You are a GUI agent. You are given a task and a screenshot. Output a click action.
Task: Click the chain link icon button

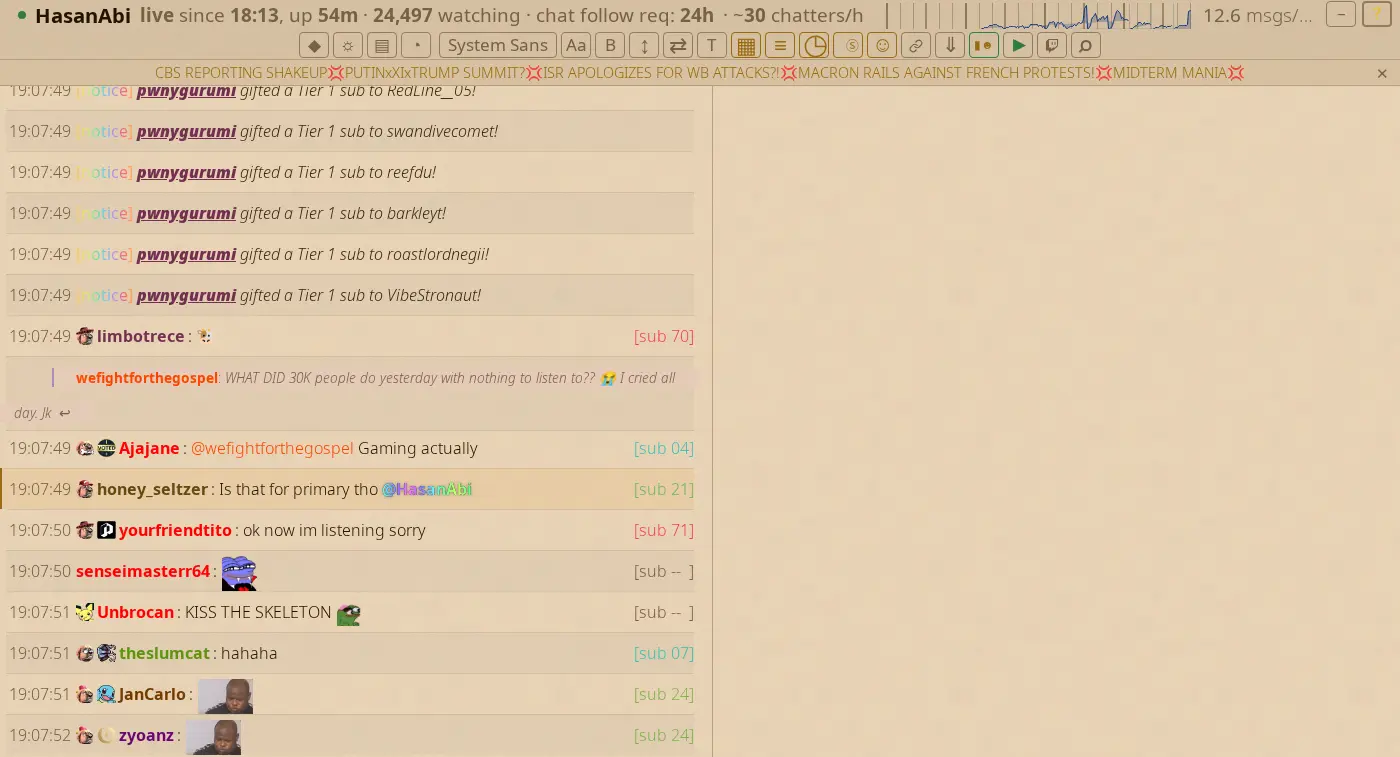tap(916, 45)
